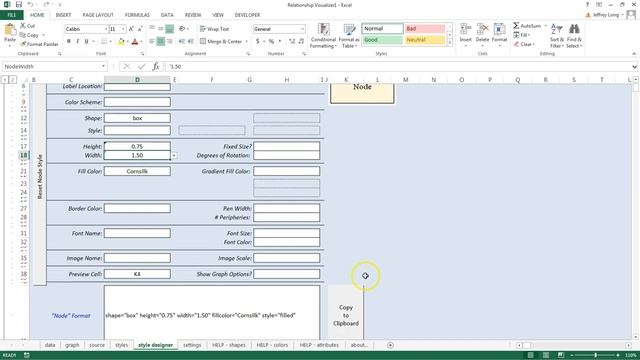
Task: Click the Clear eraser icon
Action: (516, 44)
